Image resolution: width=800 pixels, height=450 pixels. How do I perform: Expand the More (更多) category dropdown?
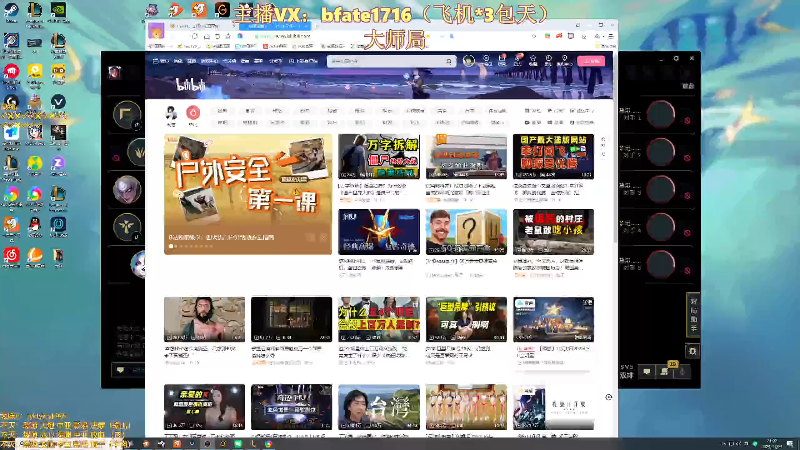(497, 122)
